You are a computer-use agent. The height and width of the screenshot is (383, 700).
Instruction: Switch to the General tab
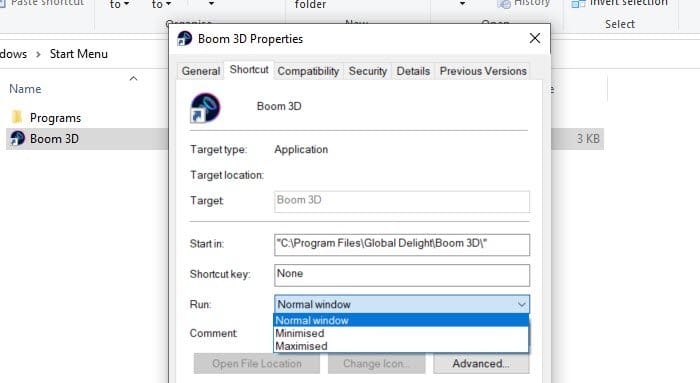click(201, 71)
